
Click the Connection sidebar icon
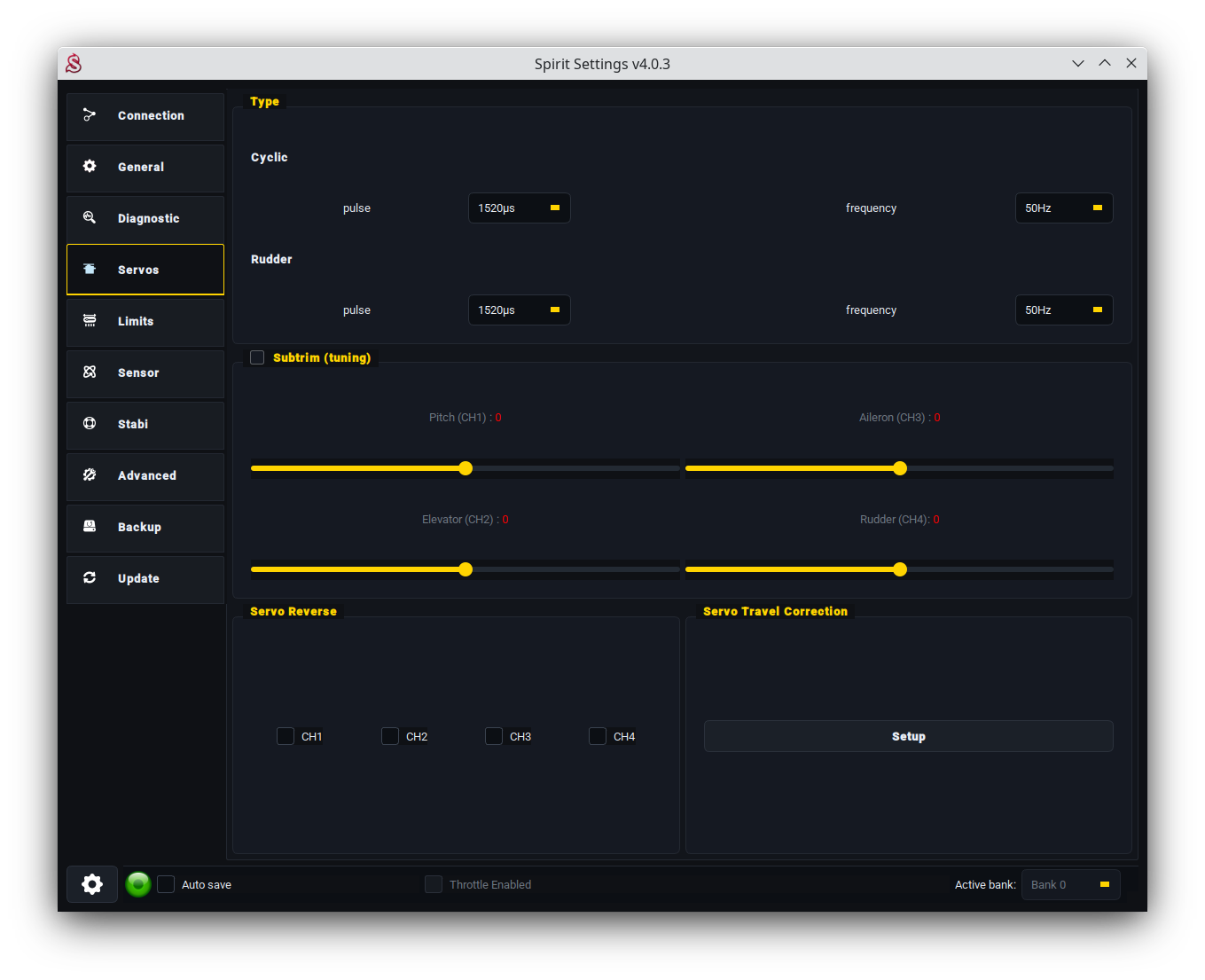pyautogui.click(x=90, y=115)
